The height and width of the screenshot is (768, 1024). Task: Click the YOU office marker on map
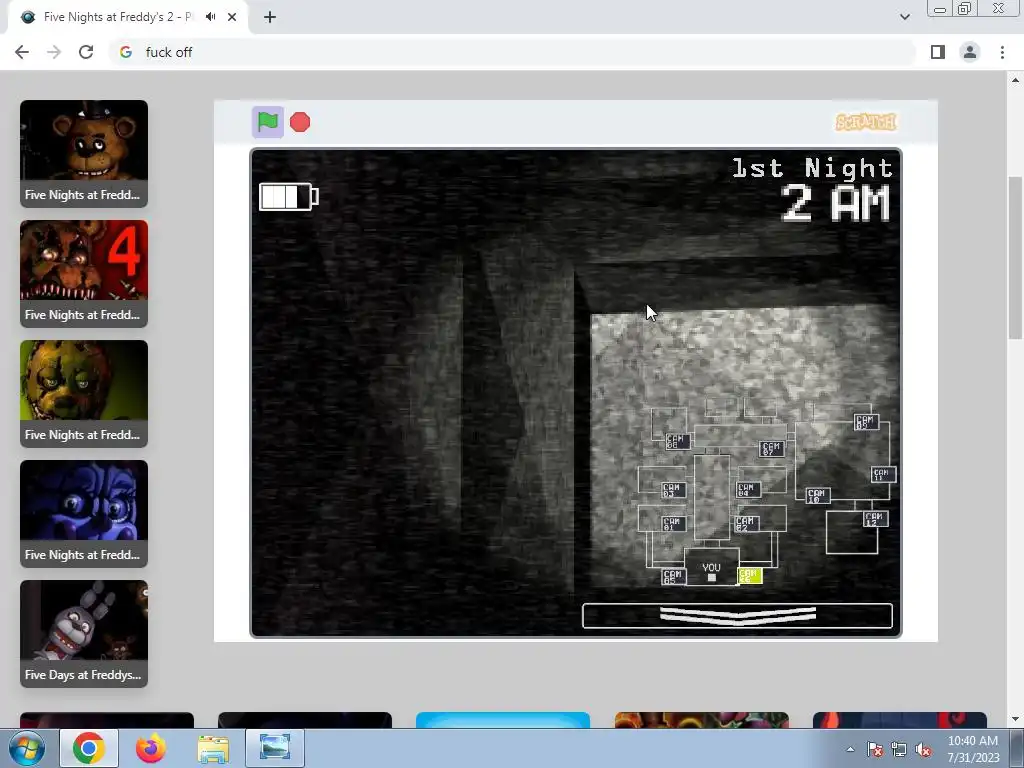712,567
